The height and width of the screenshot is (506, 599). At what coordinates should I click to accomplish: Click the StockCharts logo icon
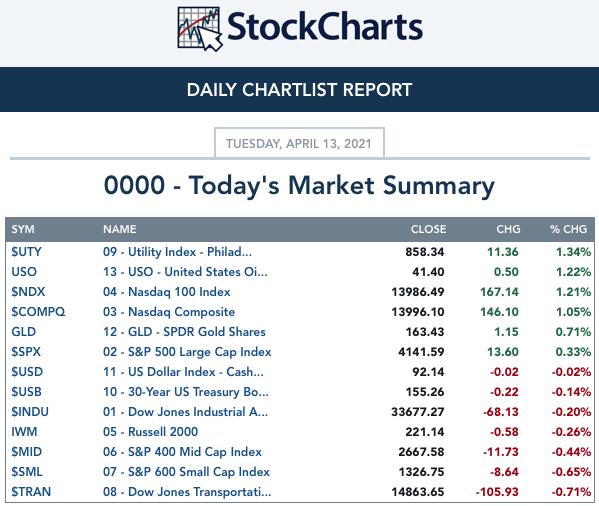(x=200, y=29)
